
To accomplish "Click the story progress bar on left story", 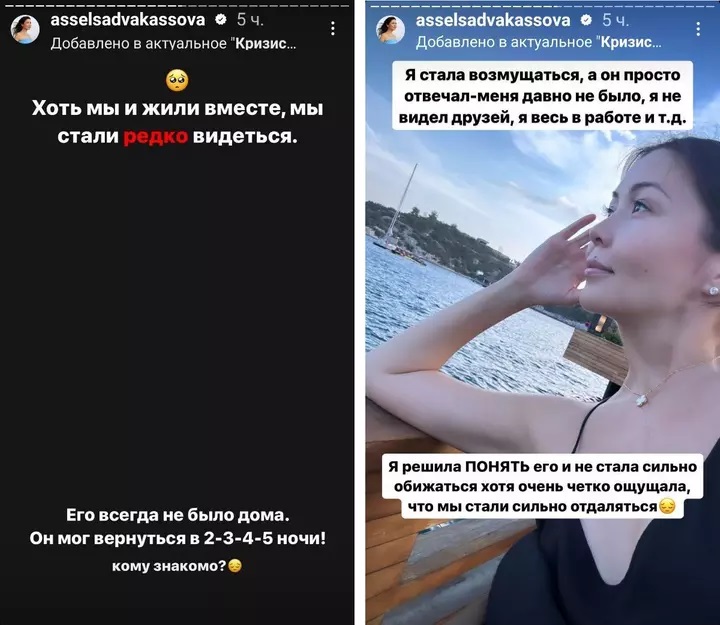I will click(x=177, y=6).
